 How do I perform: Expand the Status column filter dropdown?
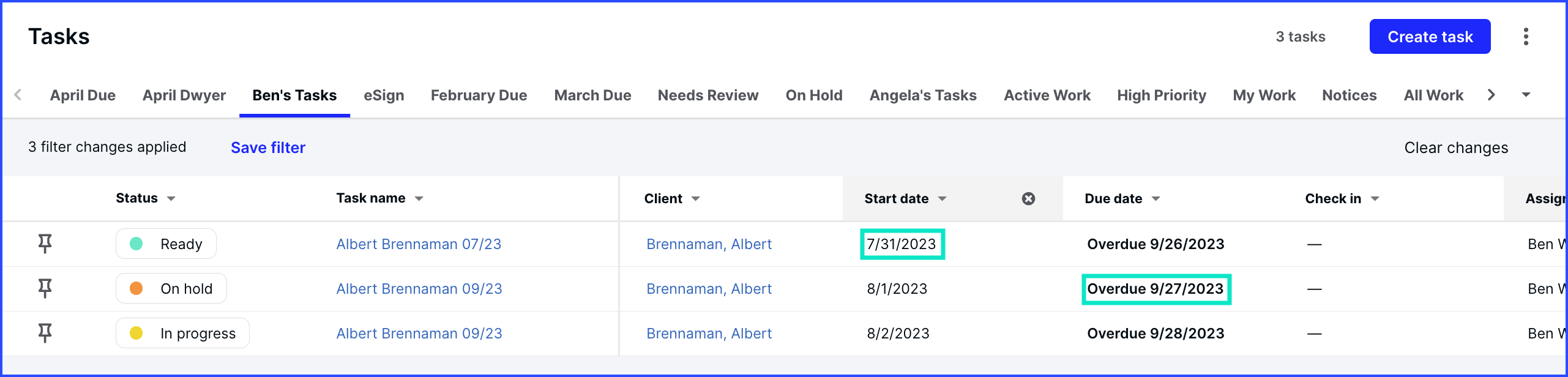171,198
